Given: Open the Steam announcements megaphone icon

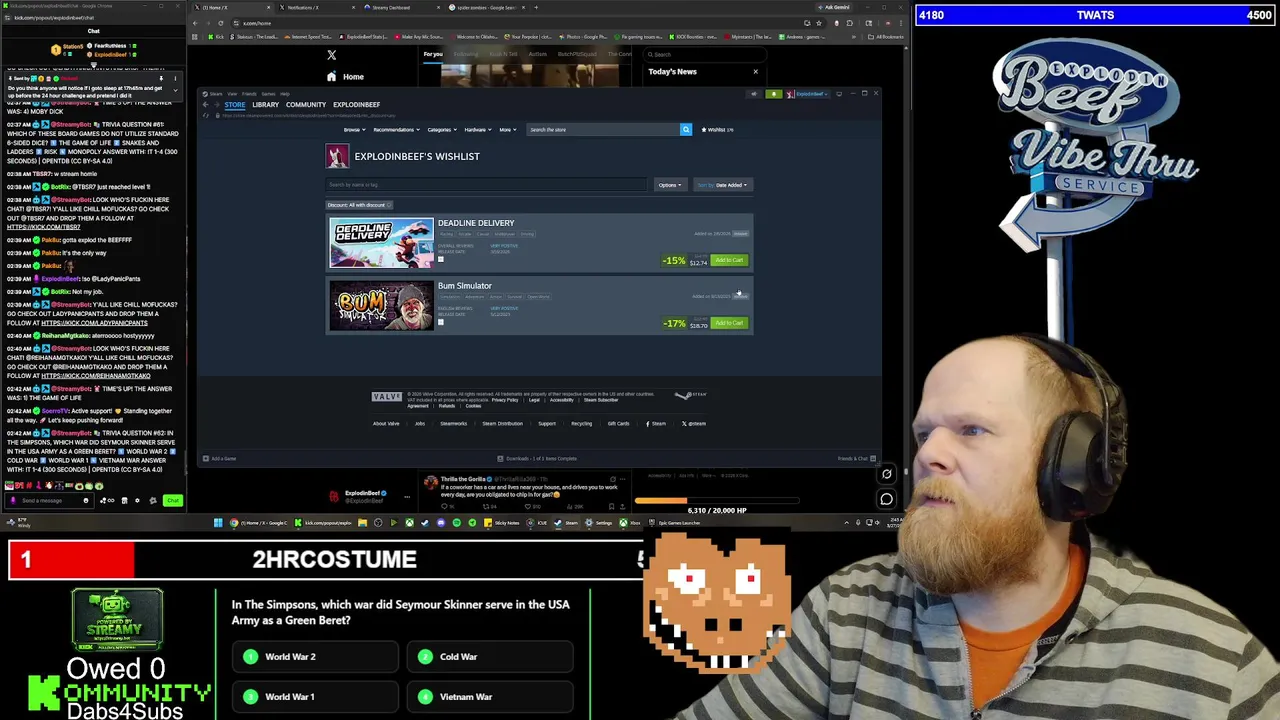Looking at the screenshot, I should [754, 94].
